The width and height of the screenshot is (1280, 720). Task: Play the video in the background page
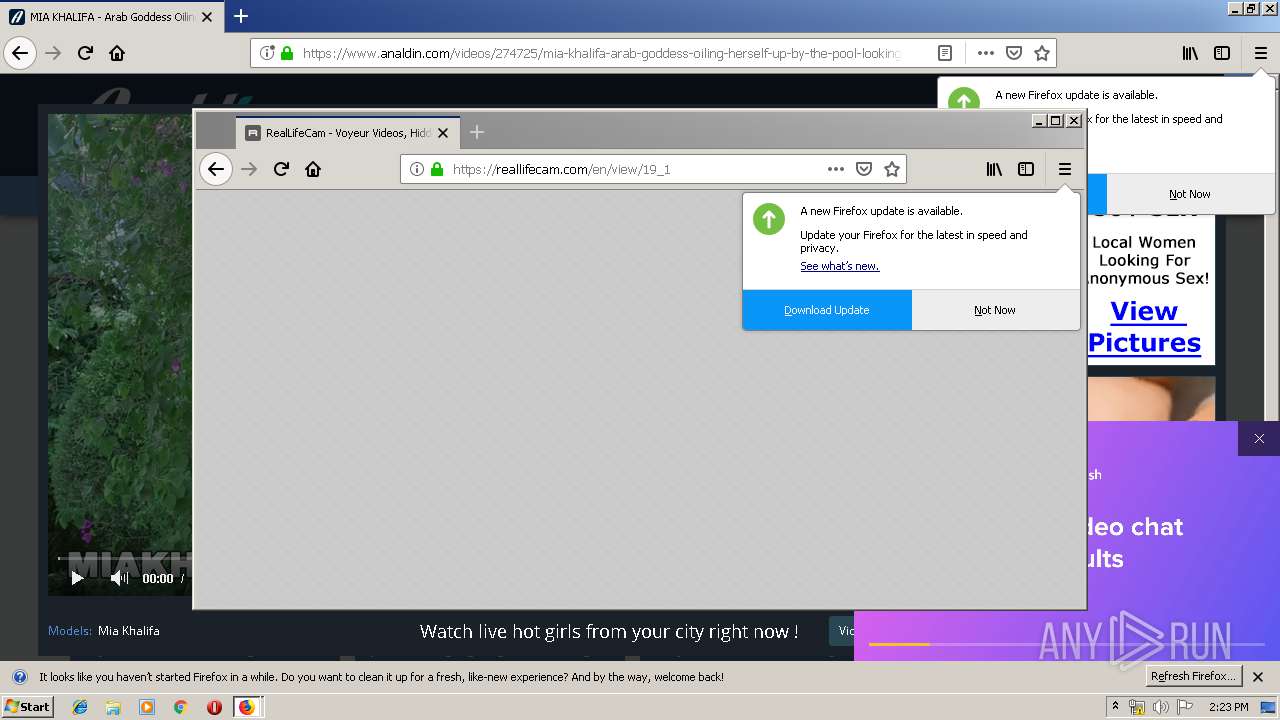77,578
